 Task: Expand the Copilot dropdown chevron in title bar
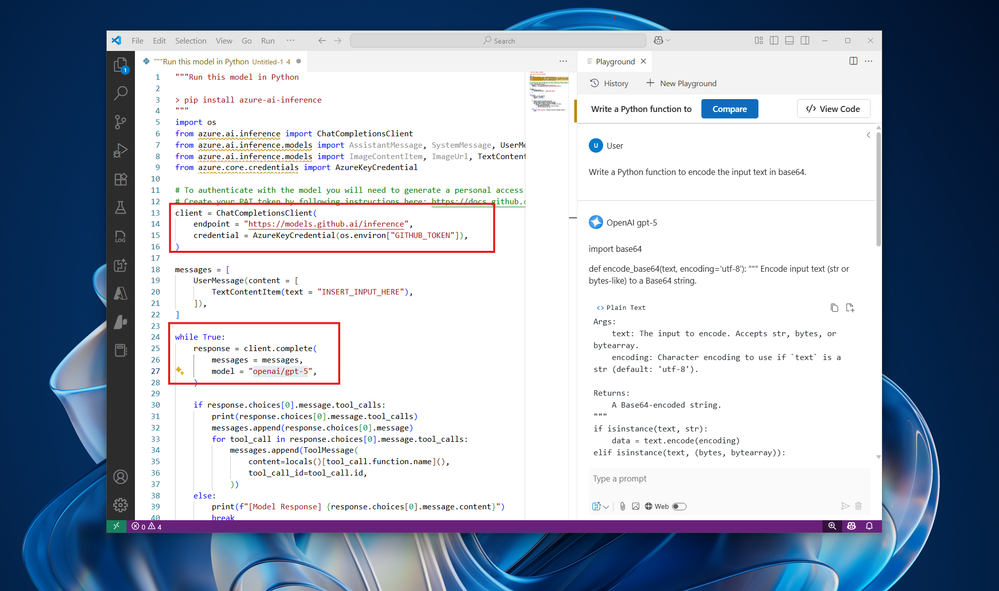pos(668,40)
